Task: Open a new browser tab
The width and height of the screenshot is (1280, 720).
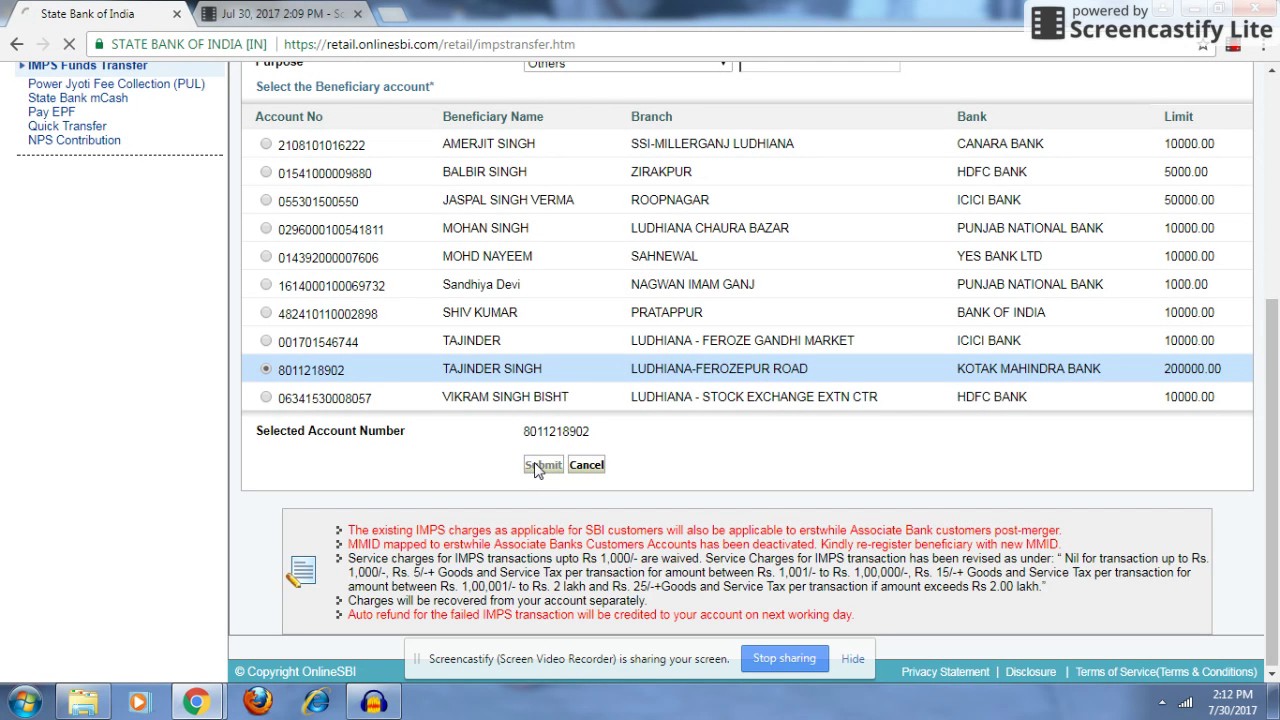Action: coord(392,14)
